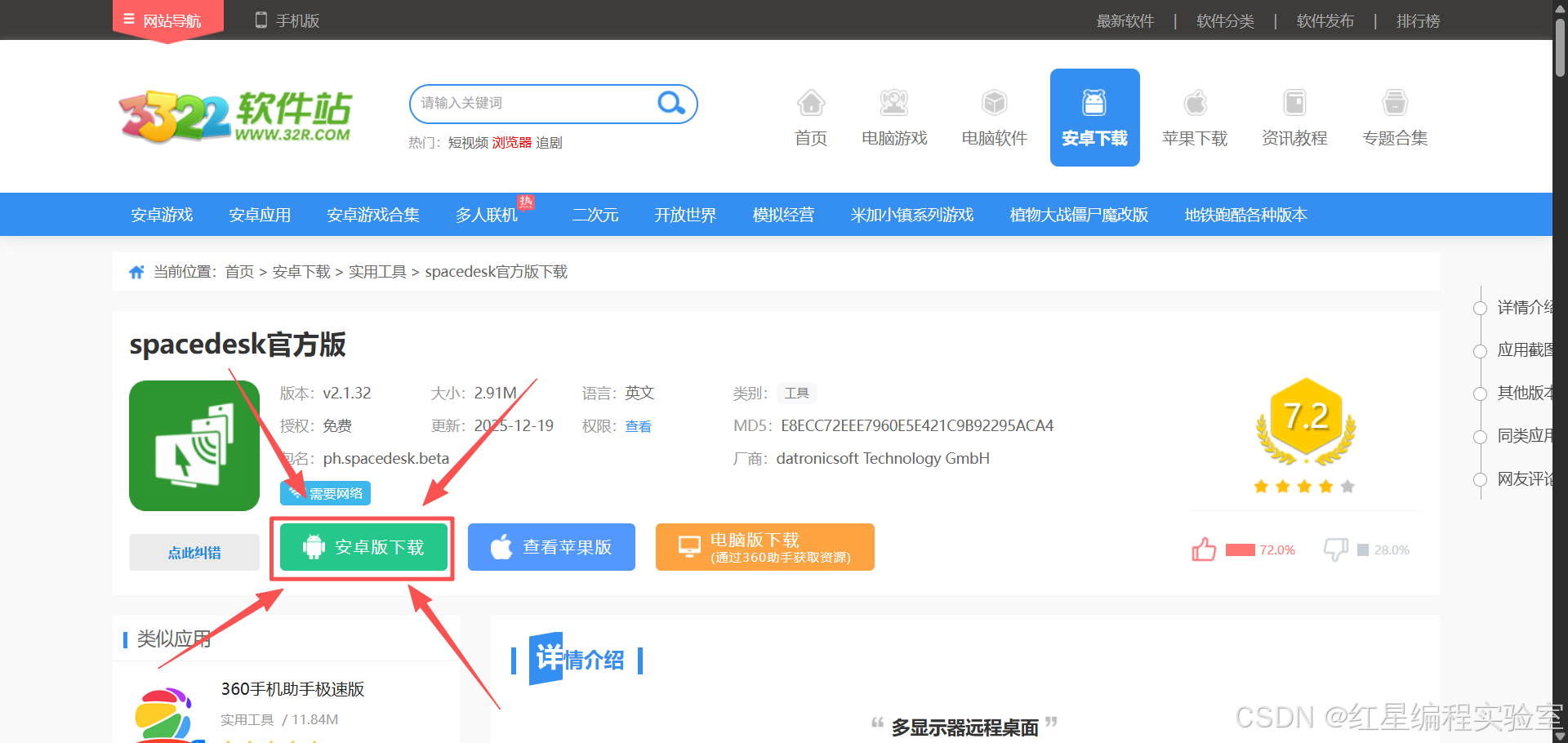The height and width of the screenshot is (743, 1568).
Task: Open 模拟经营 menu item
Action: point(783,215)
